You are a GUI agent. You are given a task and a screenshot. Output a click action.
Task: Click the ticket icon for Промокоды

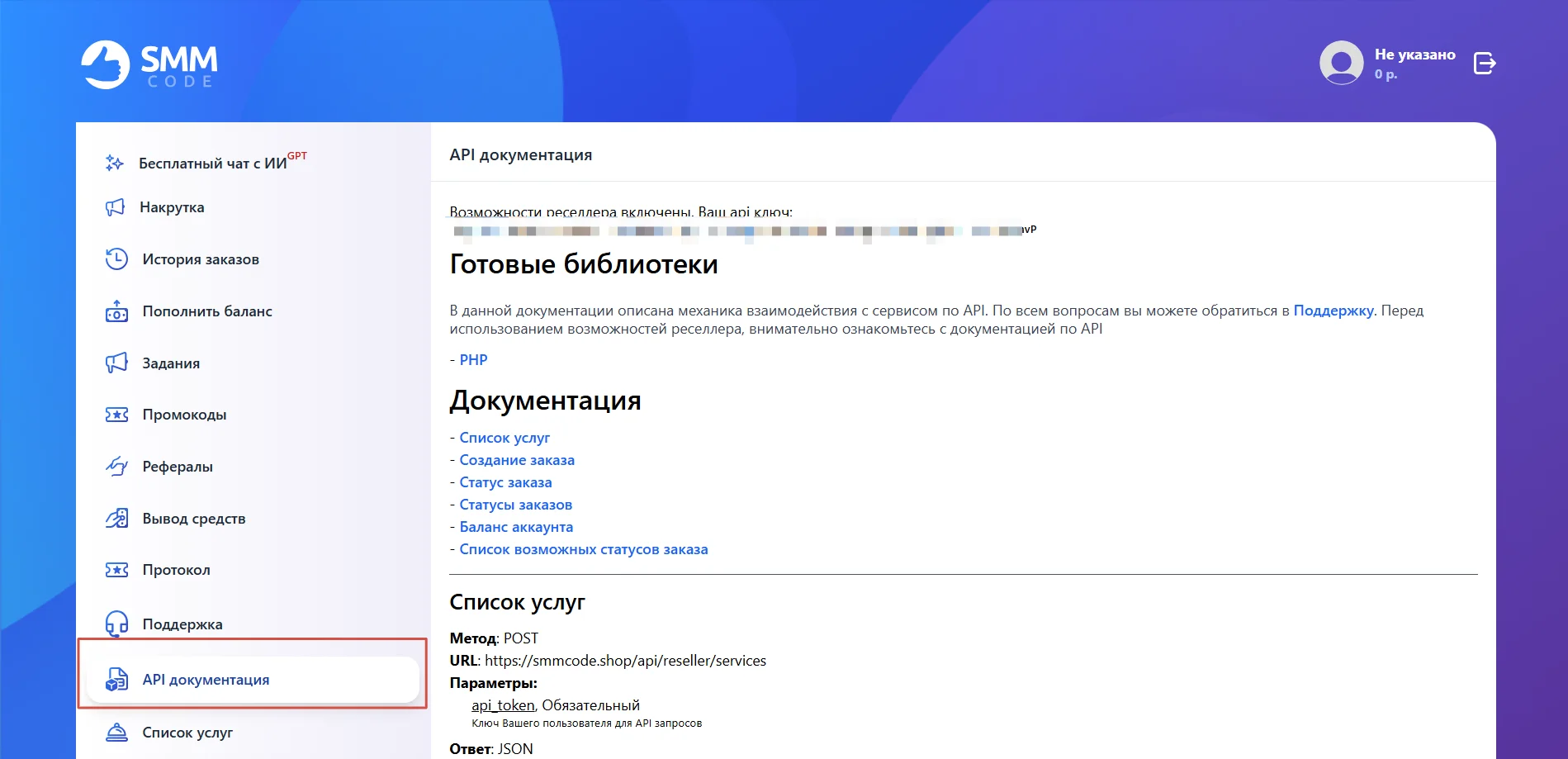[x=116, y=415]
